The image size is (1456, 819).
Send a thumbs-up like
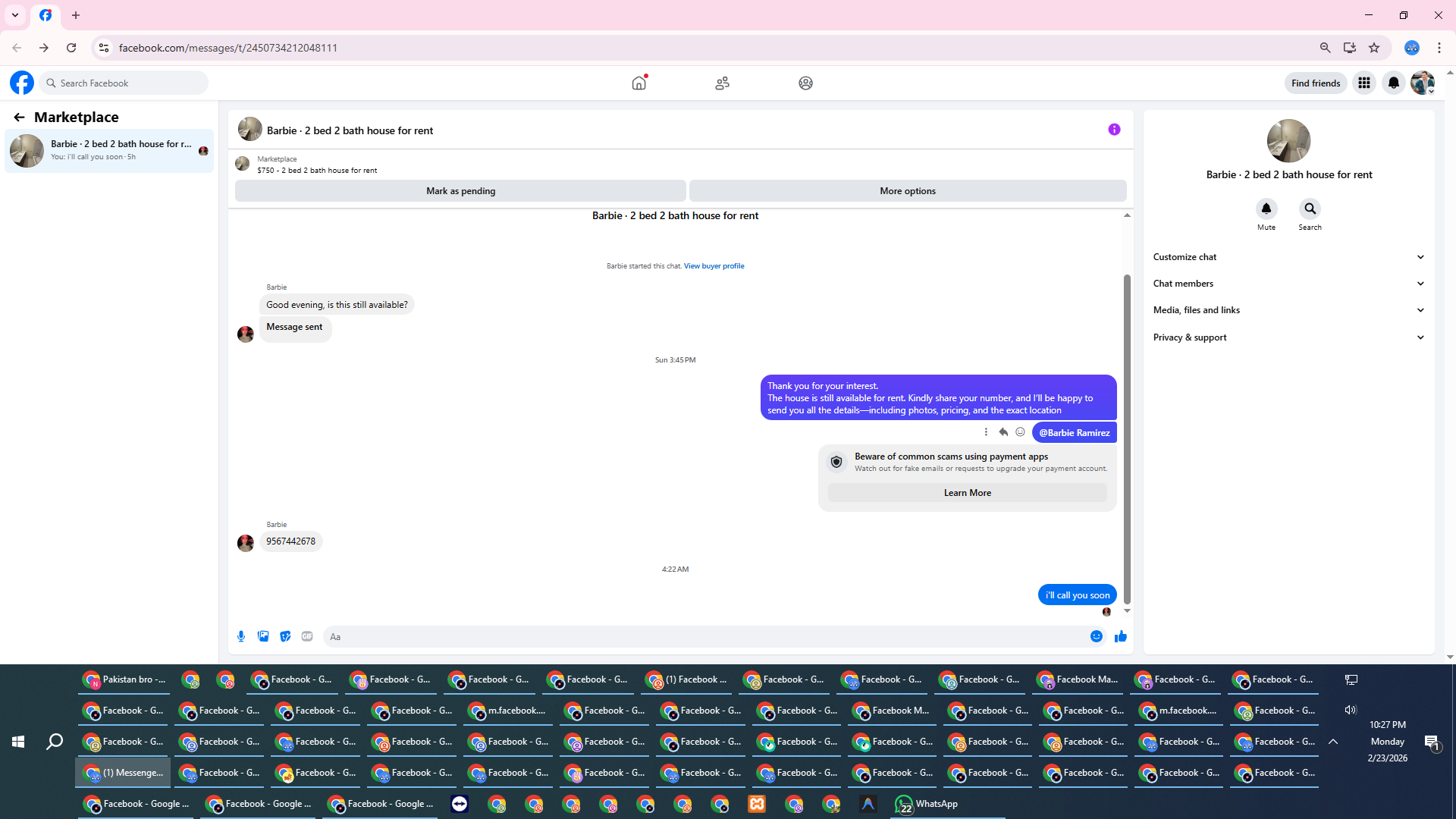click(1120, 637)
